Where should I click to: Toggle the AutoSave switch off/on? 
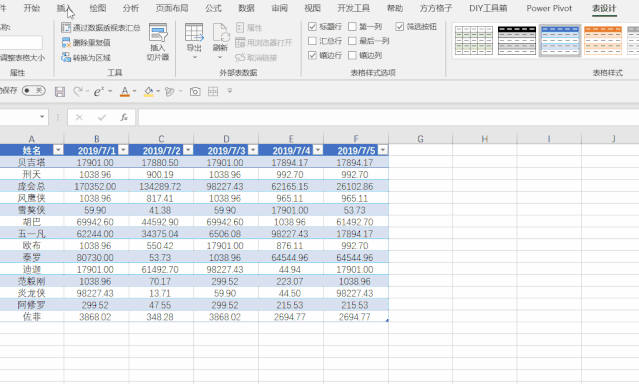pos(33,90)
